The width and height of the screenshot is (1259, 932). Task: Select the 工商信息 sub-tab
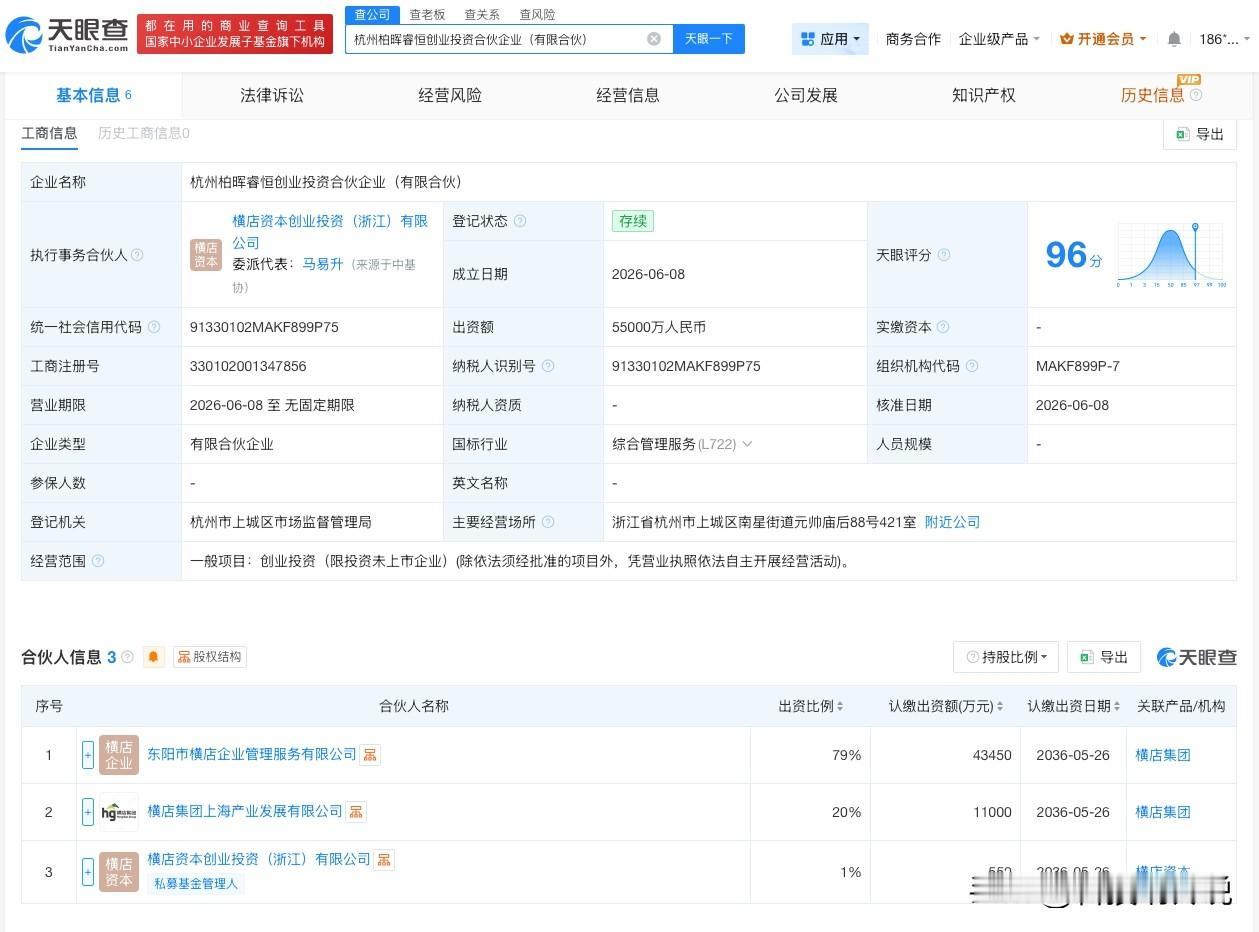49,133
